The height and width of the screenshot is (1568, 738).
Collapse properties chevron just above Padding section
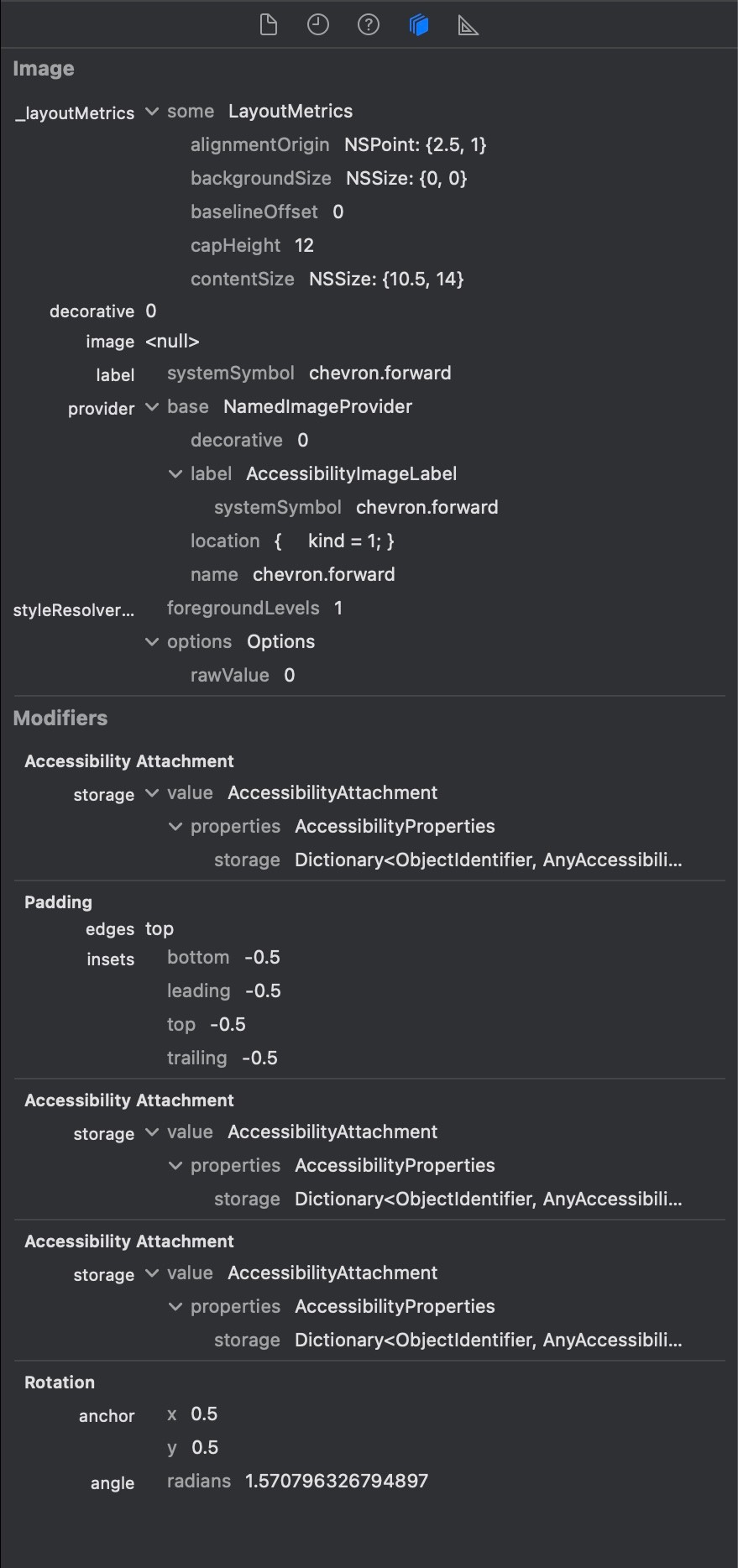pyautogui.click(x=175, y=827)
